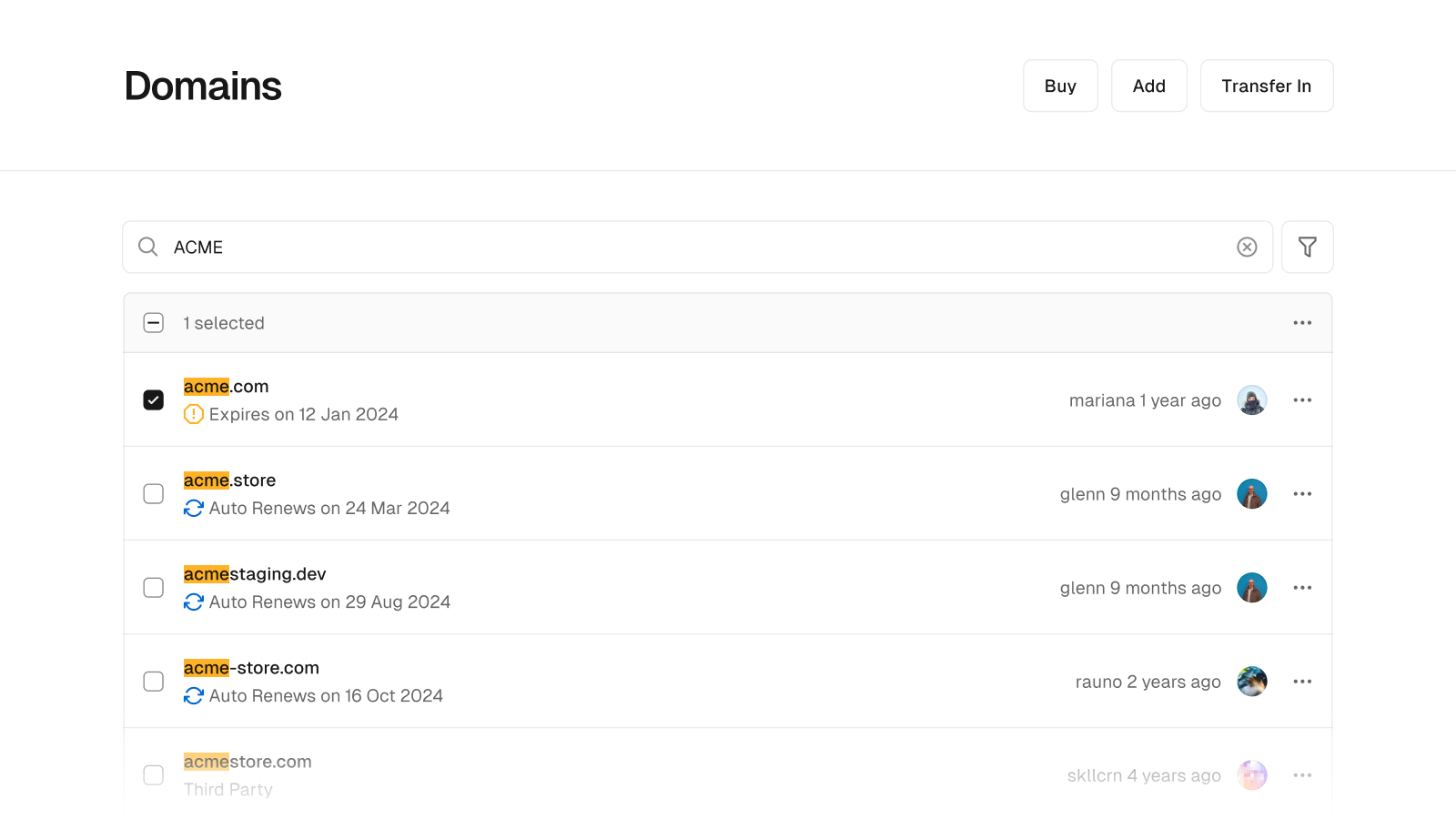
Task: Click the auto-renew icon for acme.store
Action: (193, 508)
